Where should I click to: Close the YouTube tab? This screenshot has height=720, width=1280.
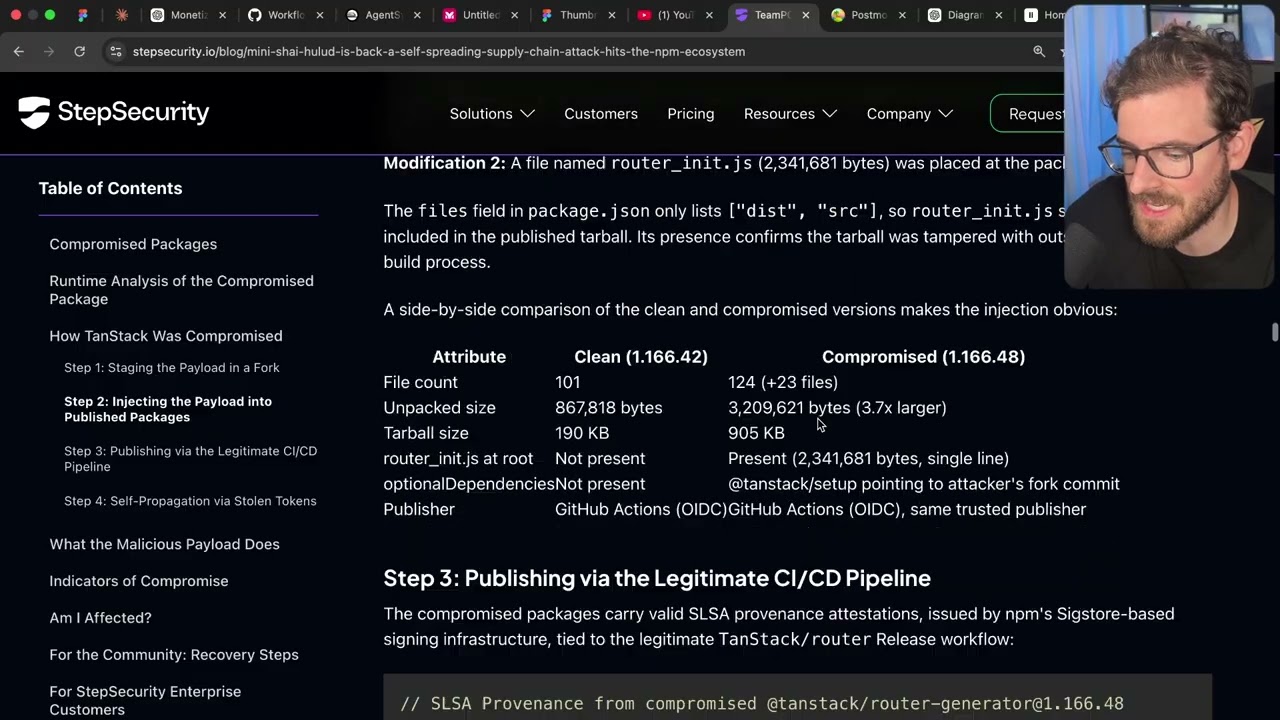709,15
